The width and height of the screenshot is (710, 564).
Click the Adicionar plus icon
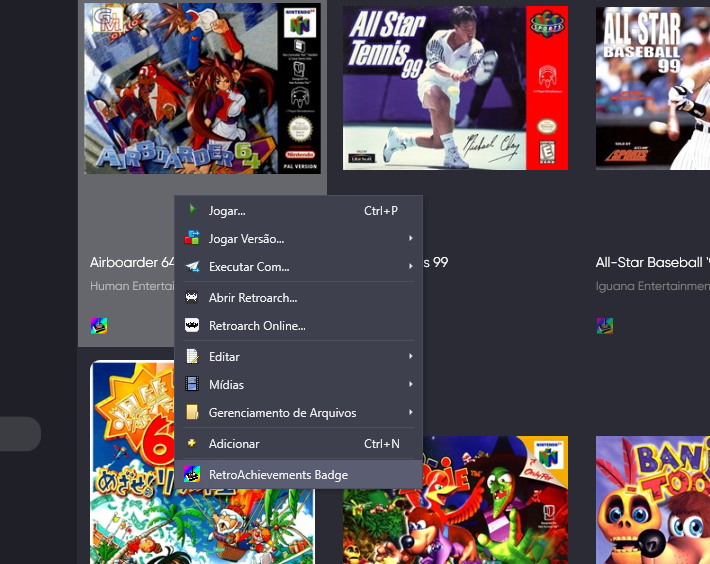[192, 443]
